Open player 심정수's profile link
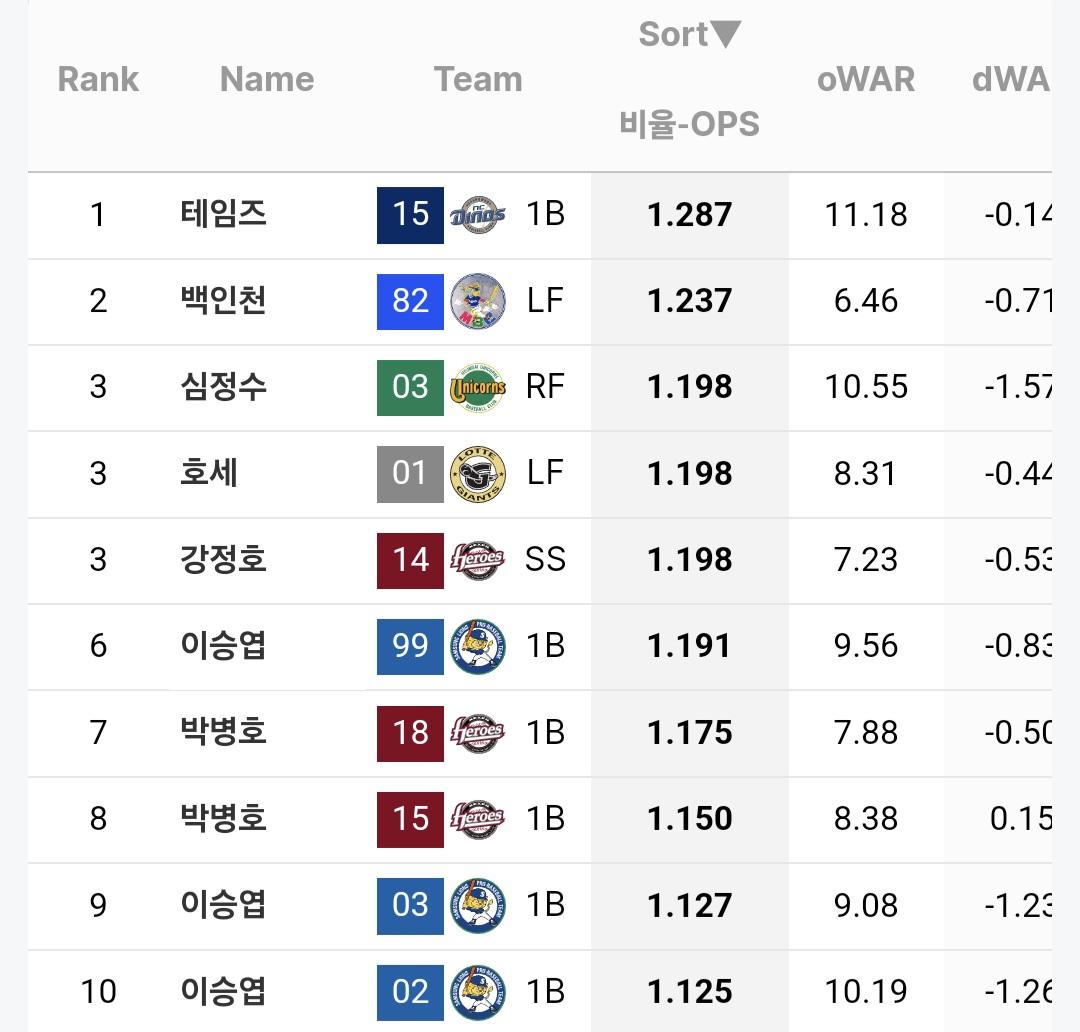This screenshot has width=1080, height=1032. click(223, 387)
